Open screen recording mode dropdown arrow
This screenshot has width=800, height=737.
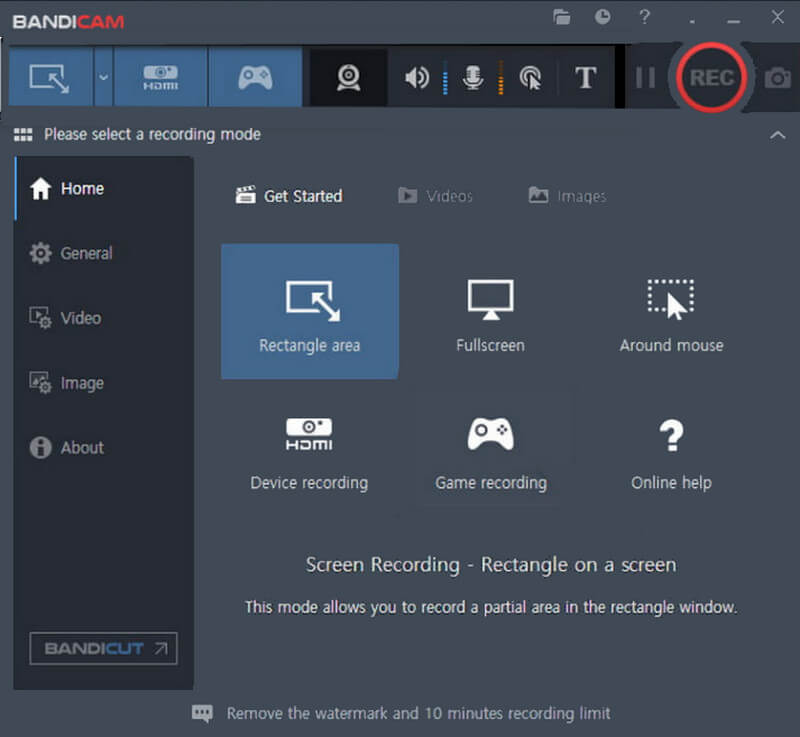pyautogui.click(x=104, y=78)
